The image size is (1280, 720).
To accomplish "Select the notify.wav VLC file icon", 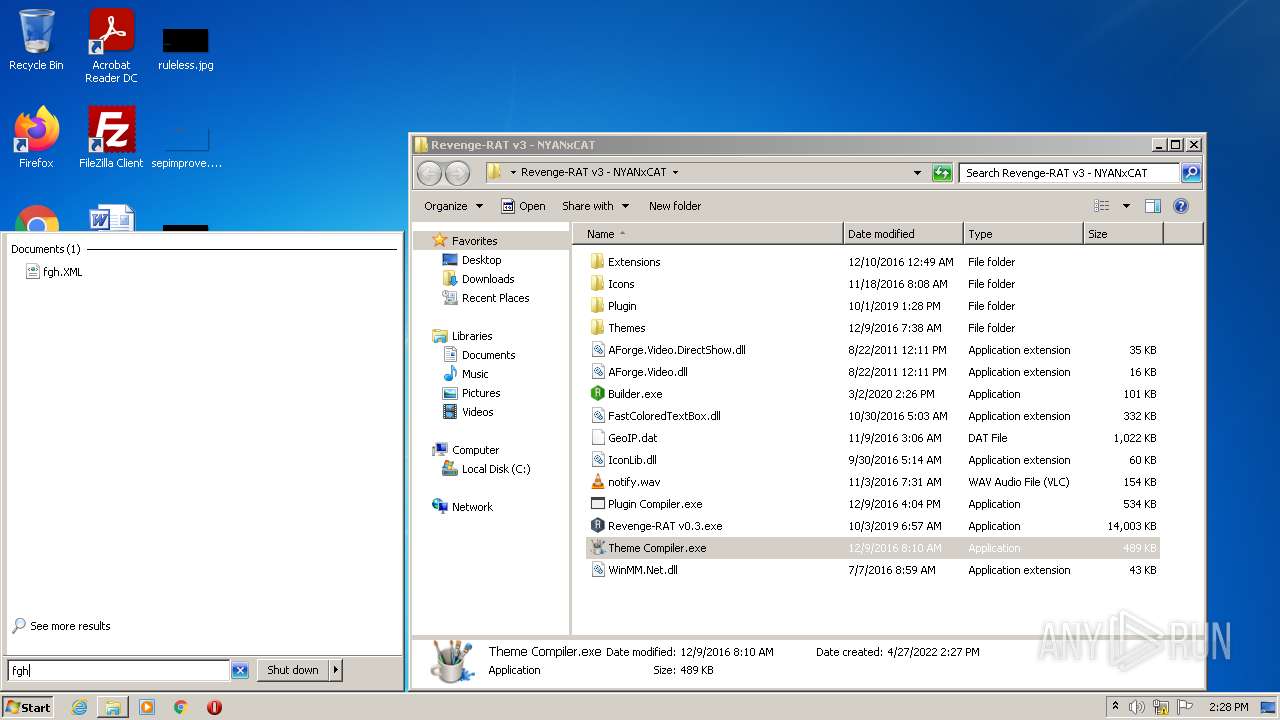I will pyautogui.click(x=598, y=482).
